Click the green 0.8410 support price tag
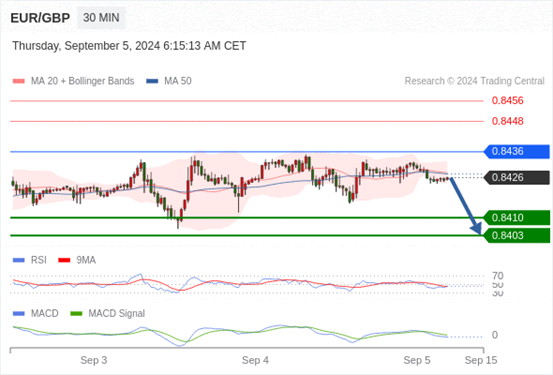The image size is (553, 375). pyautogui.click(x=517, y=218)
